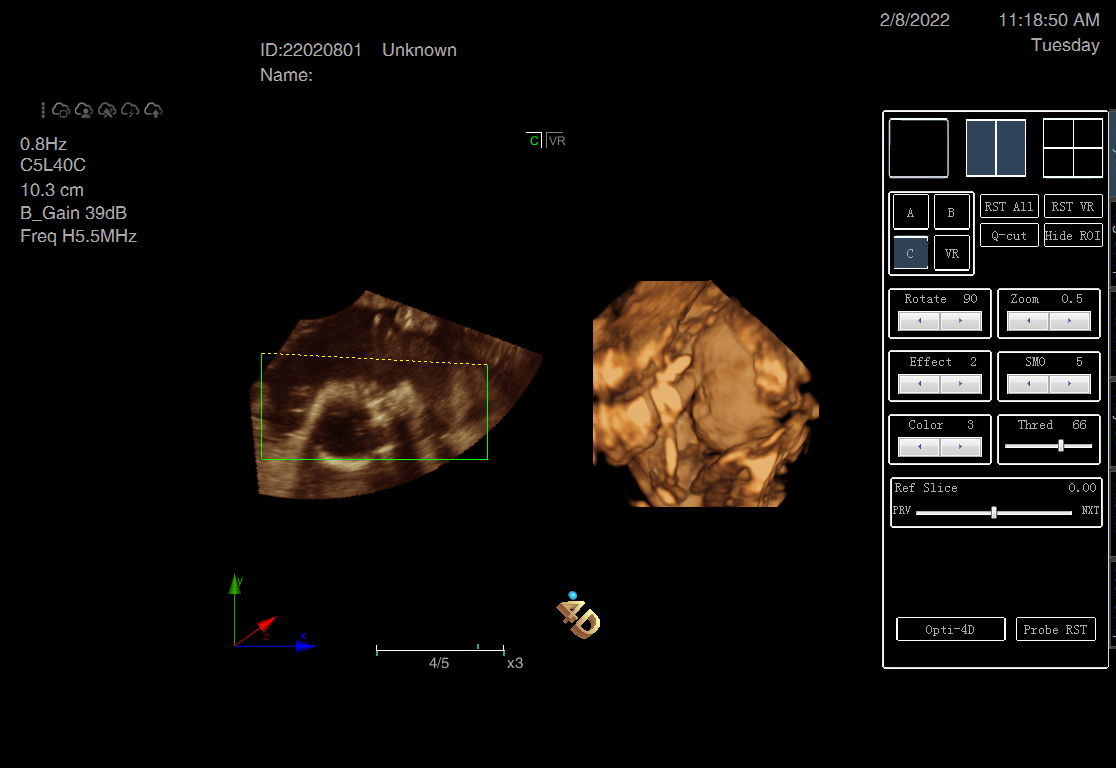The width and height of the screenshot is (1116, 768).
Task: Open the cloud user account icon
Action: pyautogui.click(x=84, y=110)
